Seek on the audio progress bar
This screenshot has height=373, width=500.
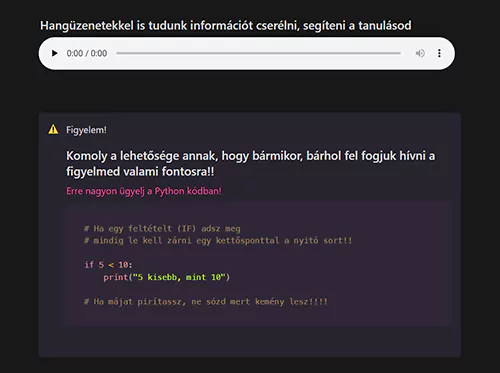pyautogui.click(x=259, y=53)
